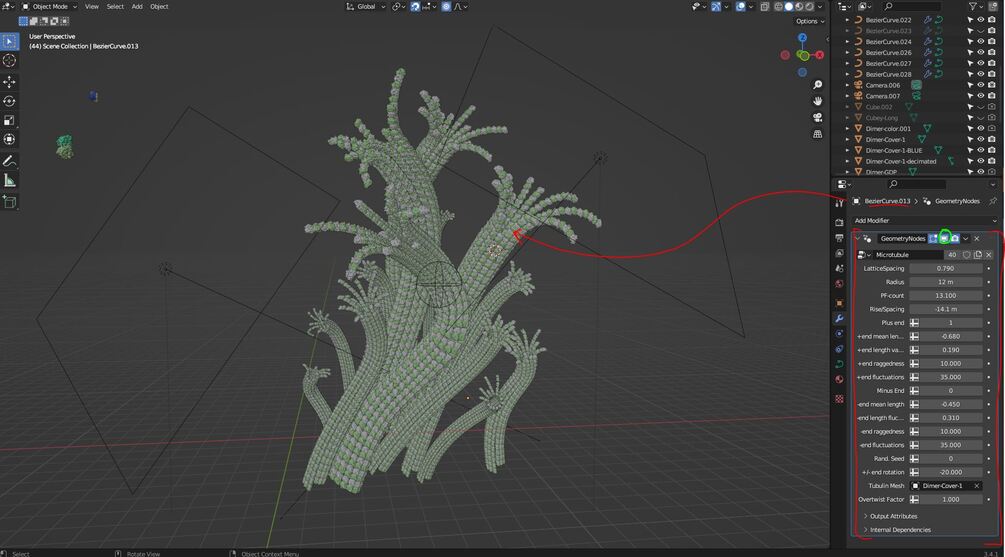Toggle fake user shield for Microtubule

click(x=967, y=255)
